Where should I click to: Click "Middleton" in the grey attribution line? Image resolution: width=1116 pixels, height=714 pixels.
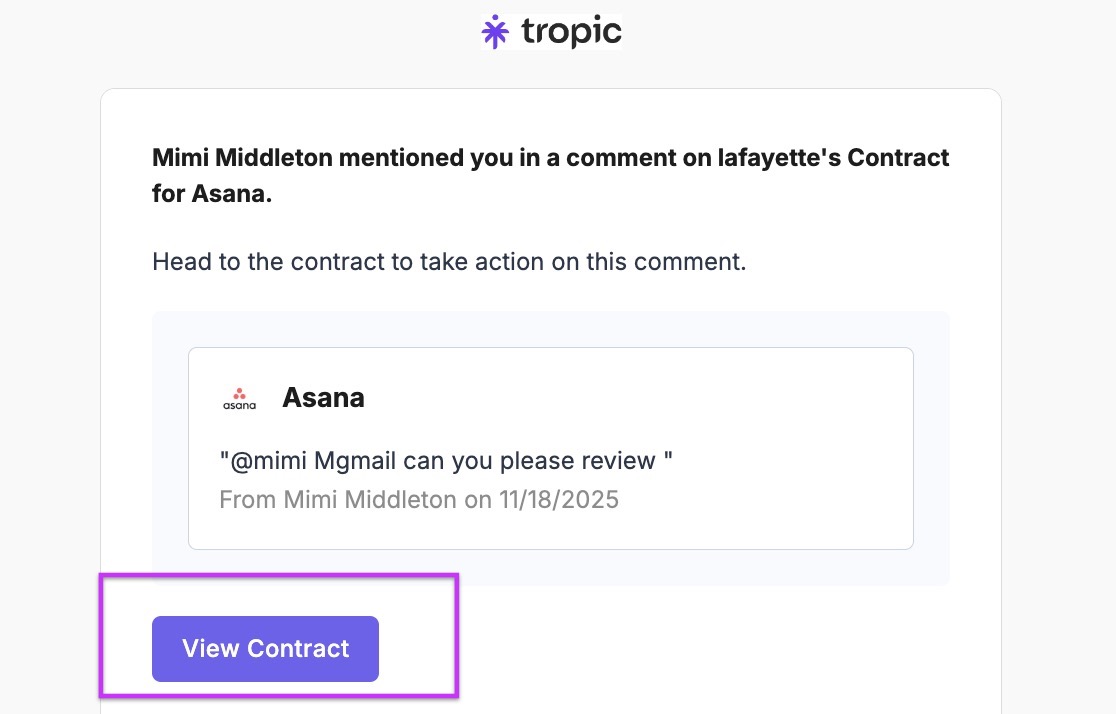pyautogui.click(x=400, y=499)
